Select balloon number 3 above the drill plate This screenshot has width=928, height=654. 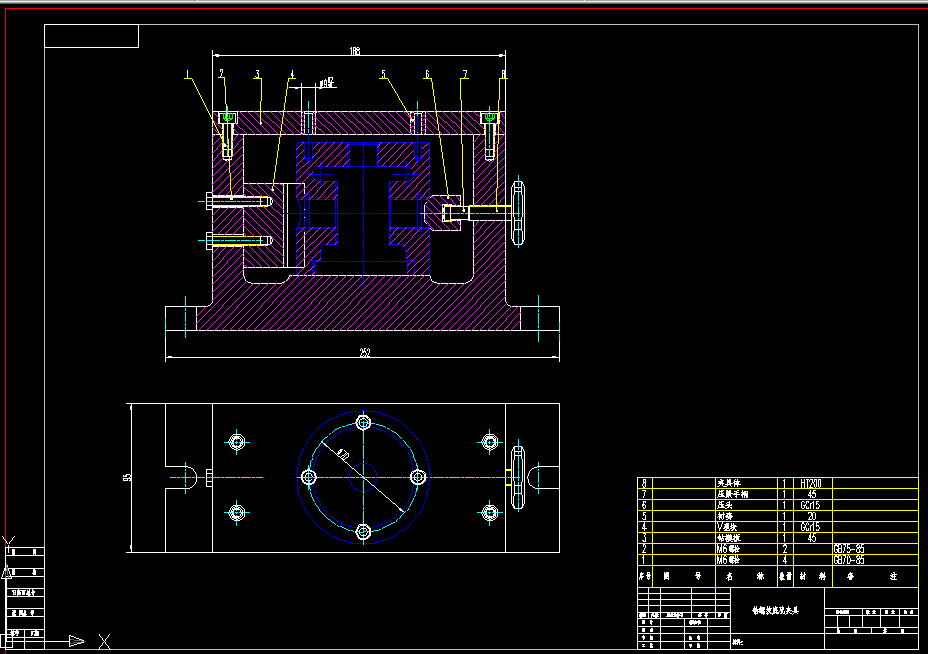click(x=257, y=75)
